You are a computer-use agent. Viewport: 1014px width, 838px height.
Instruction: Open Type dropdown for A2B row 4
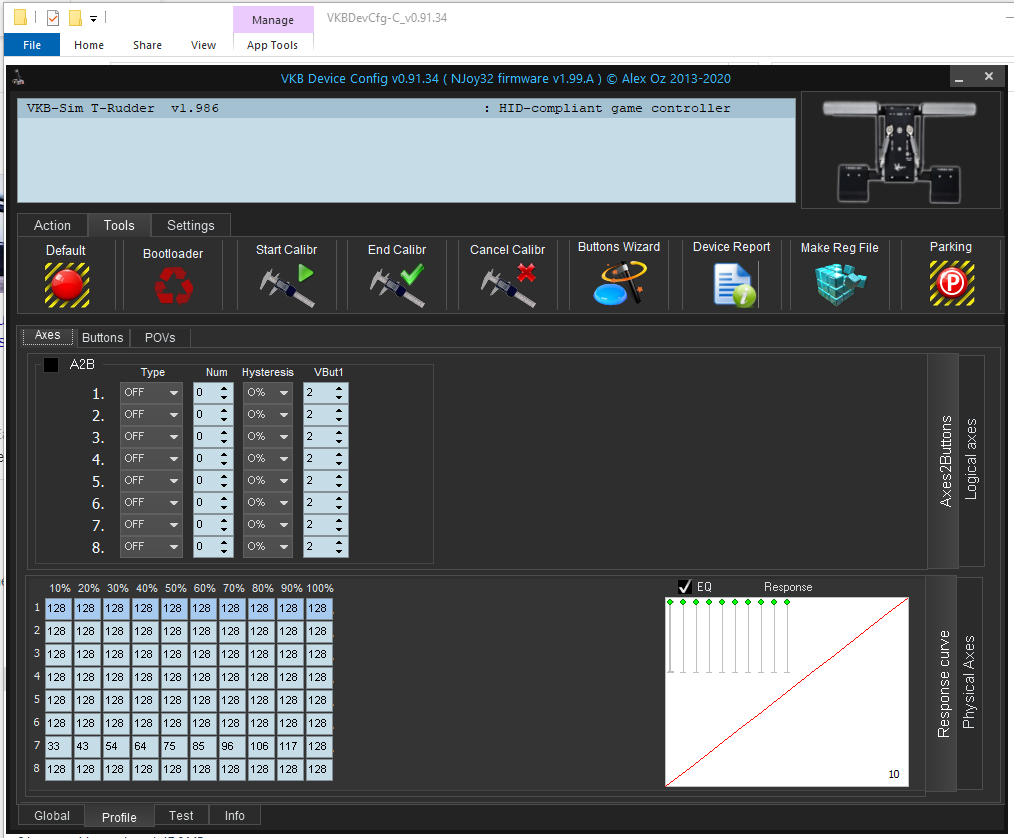tap(151, 458)
